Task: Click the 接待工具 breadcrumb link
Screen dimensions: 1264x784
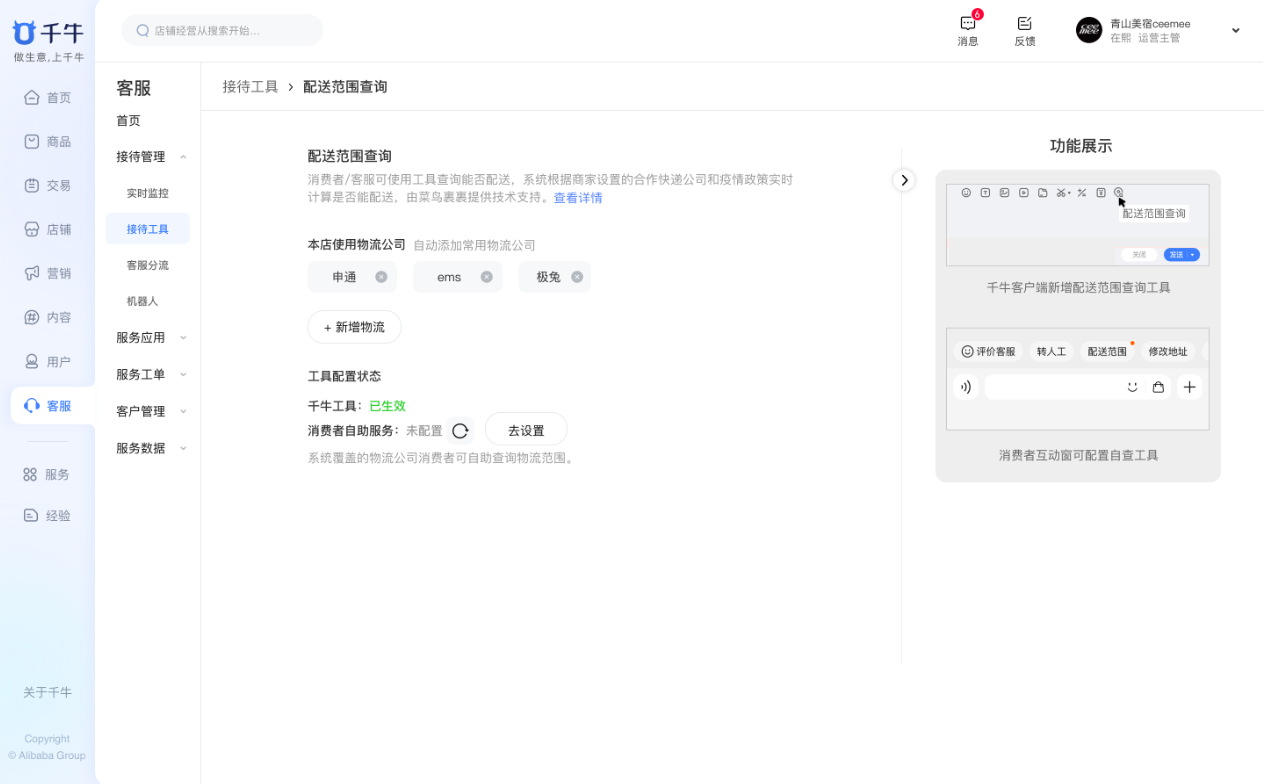Action: click(250, 87)
